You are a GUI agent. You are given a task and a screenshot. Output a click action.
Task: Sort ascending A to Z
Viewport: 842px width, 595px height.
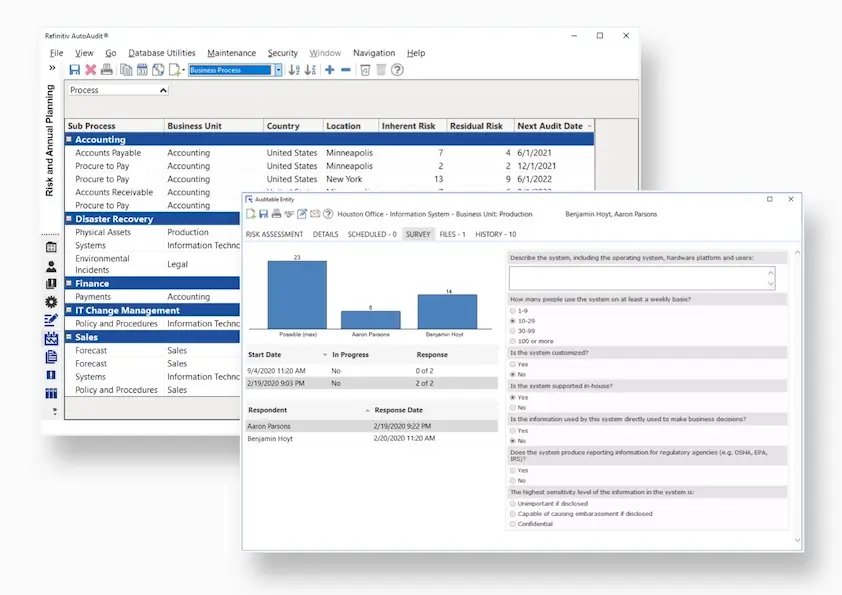[x=294, y=70]
